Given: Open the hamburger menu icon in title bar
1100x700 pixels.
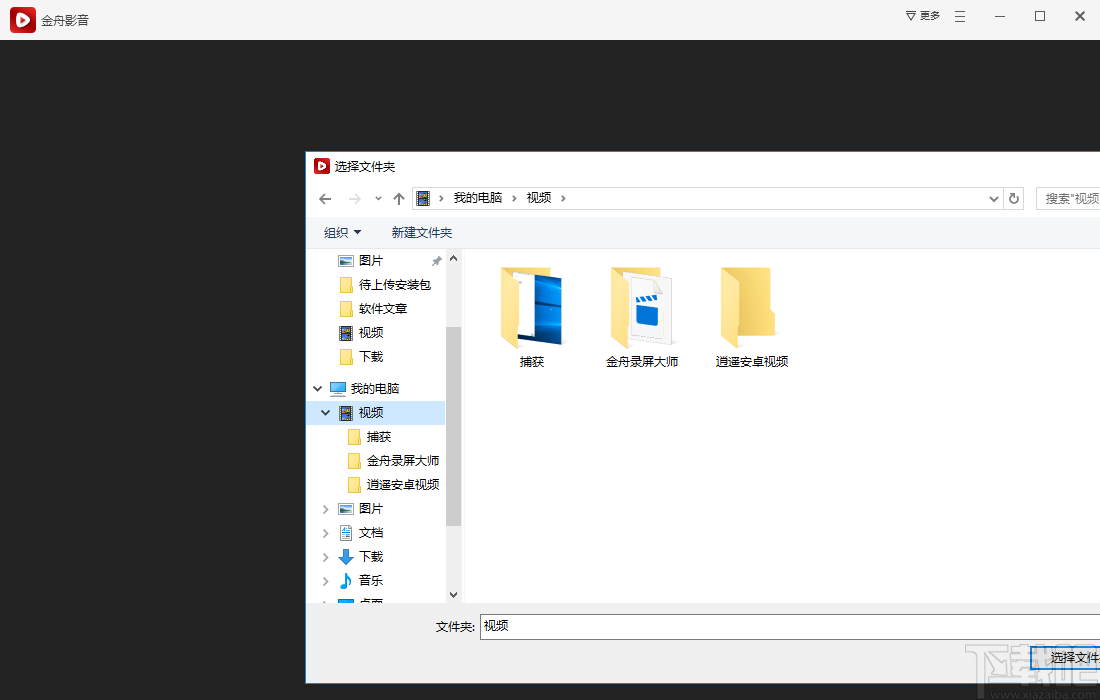Looking at the screenshot, I should [x=958, y=16].
